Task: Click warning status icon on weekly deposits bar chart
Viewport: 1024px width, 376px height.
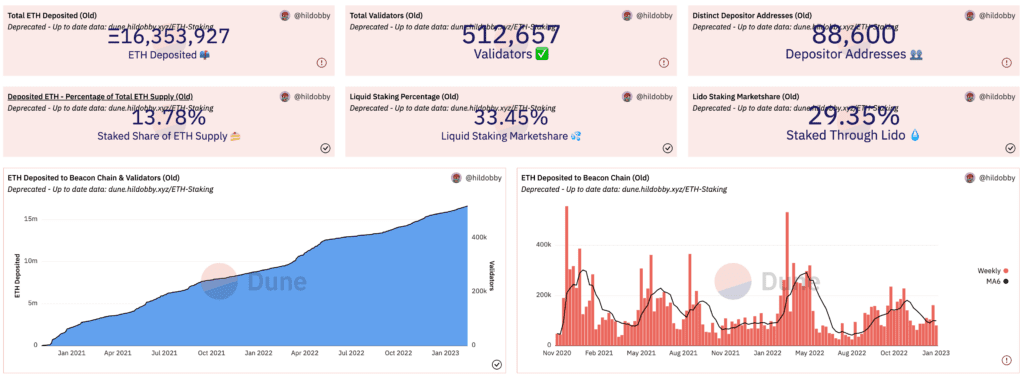Action: [x=1006, y=360]
